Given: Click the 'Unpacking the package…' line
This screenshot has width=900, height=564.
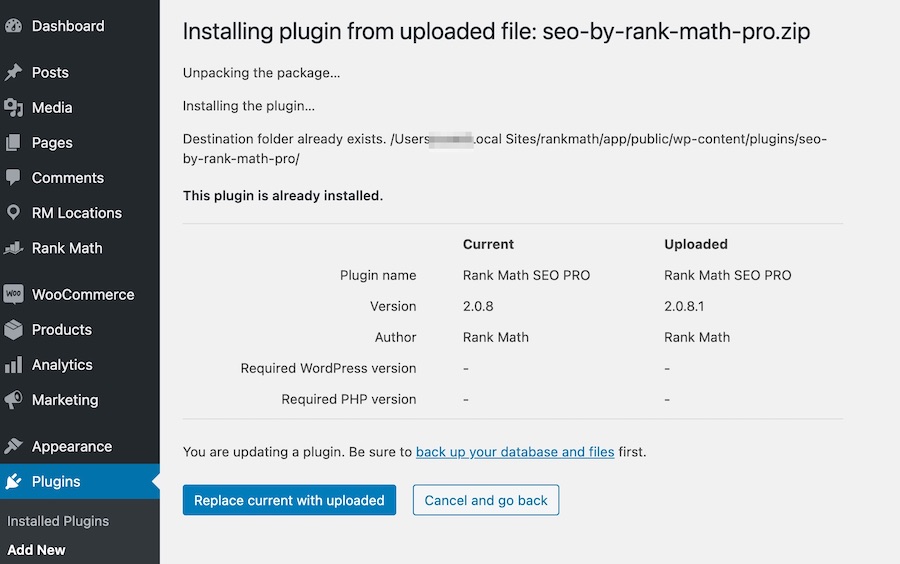Looking at the screenshot, I should (x=261, y=73).
